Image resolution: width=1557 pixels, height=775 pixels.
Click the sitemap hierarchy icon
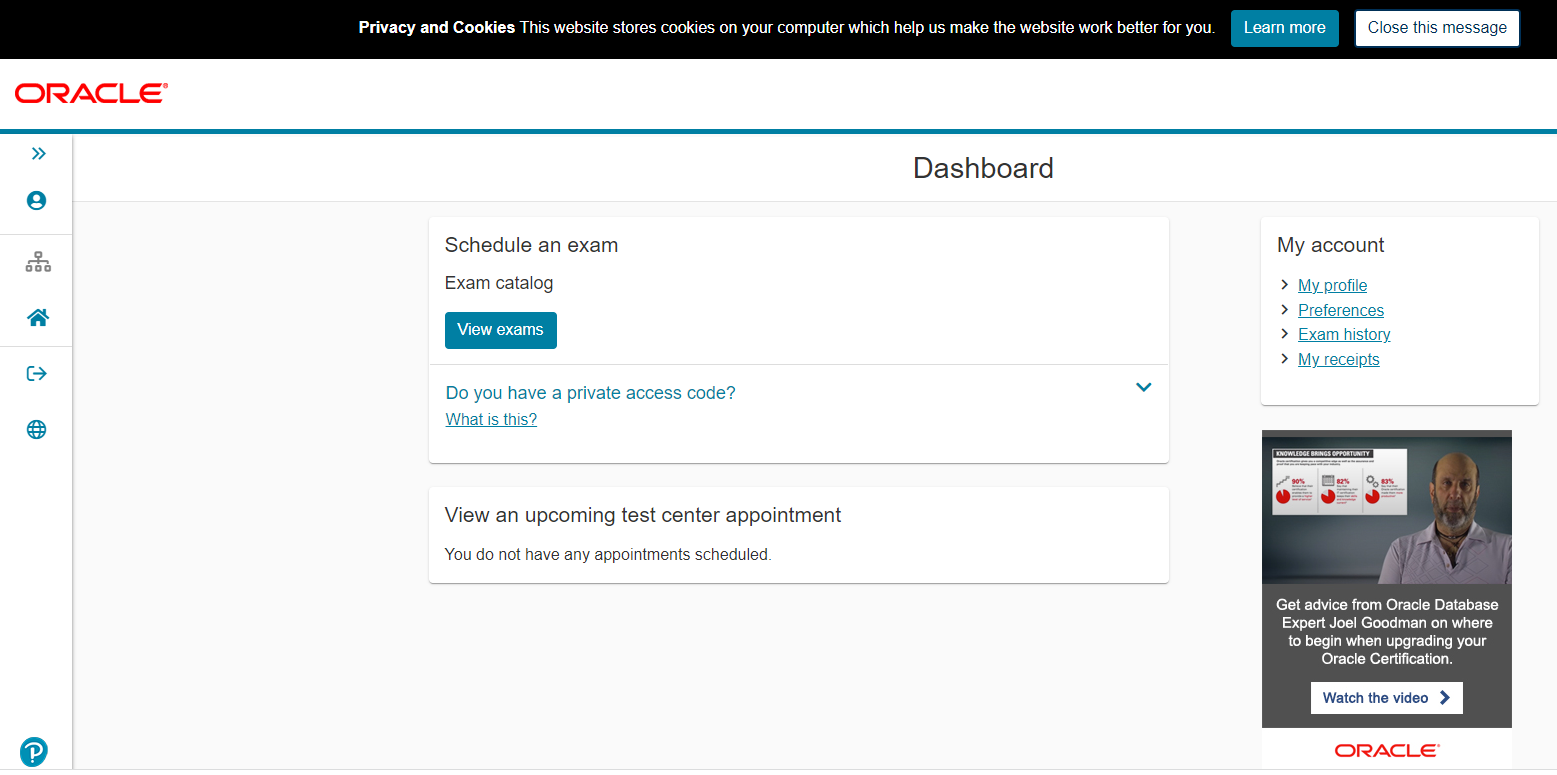click(38, 263)
